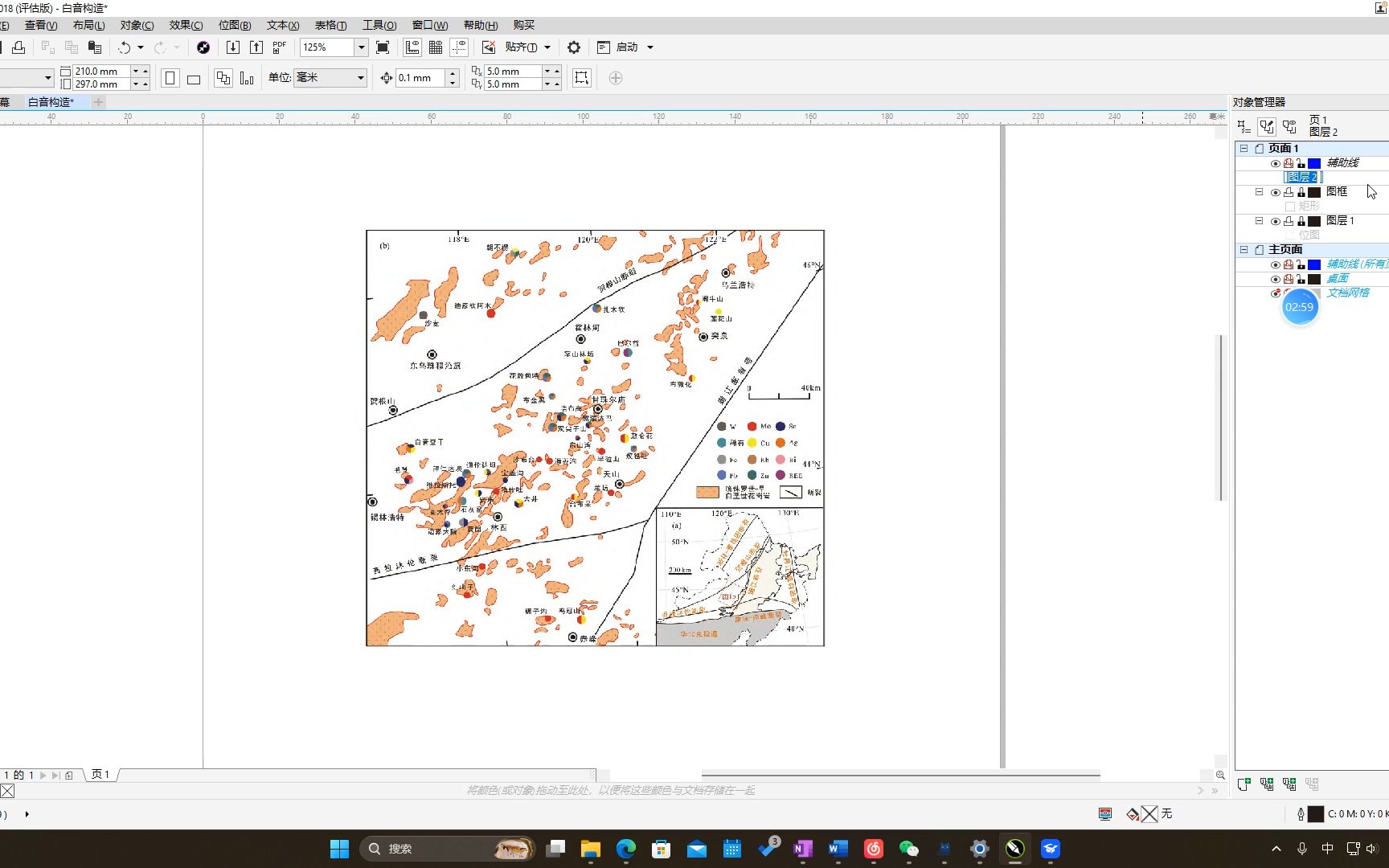Toggle visibility eye of 桌面 layer
The image size is (1389, 868).
1275,279
